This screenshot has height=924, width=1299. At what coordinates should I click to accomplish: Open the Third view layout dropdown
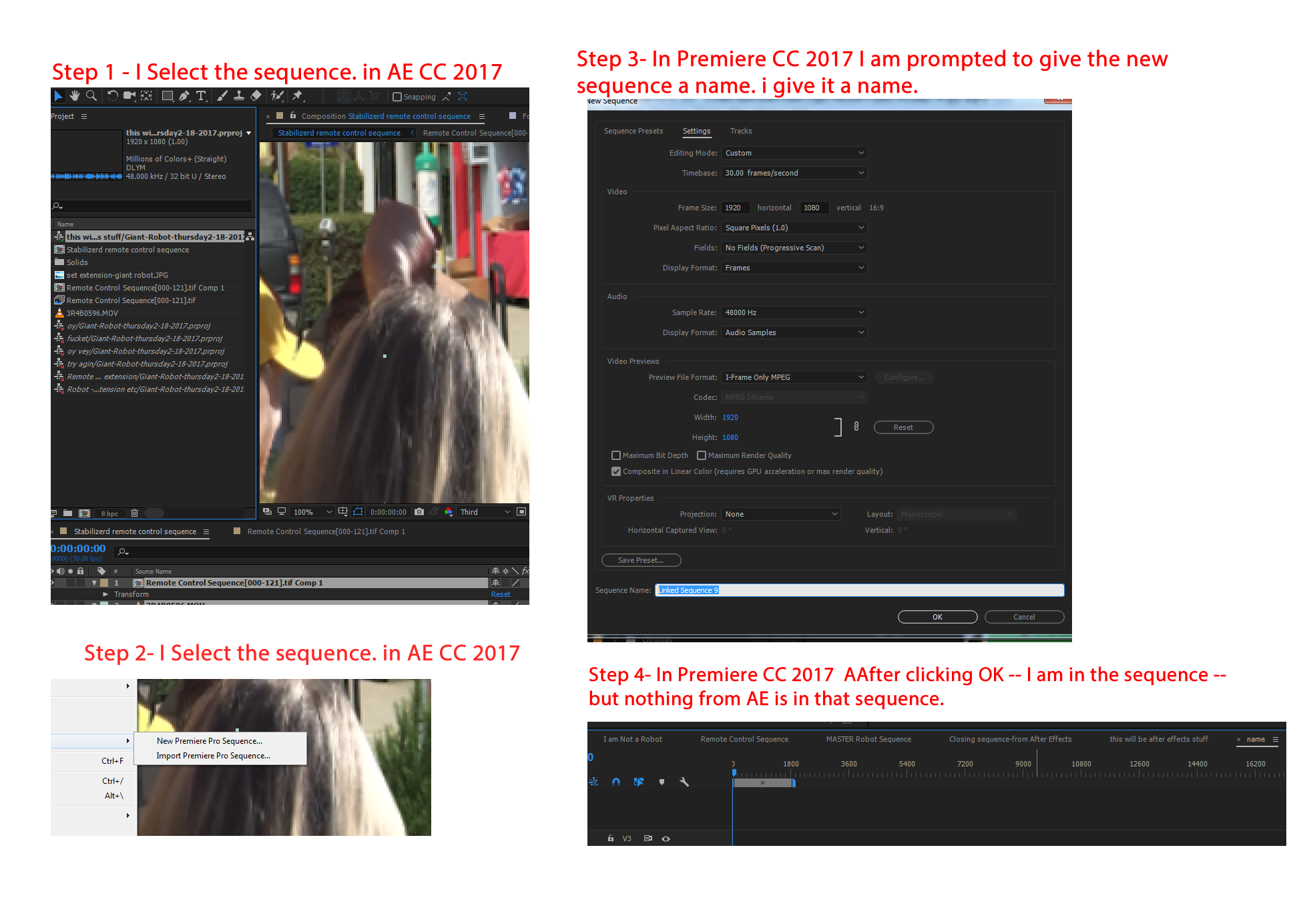[485, 512]
